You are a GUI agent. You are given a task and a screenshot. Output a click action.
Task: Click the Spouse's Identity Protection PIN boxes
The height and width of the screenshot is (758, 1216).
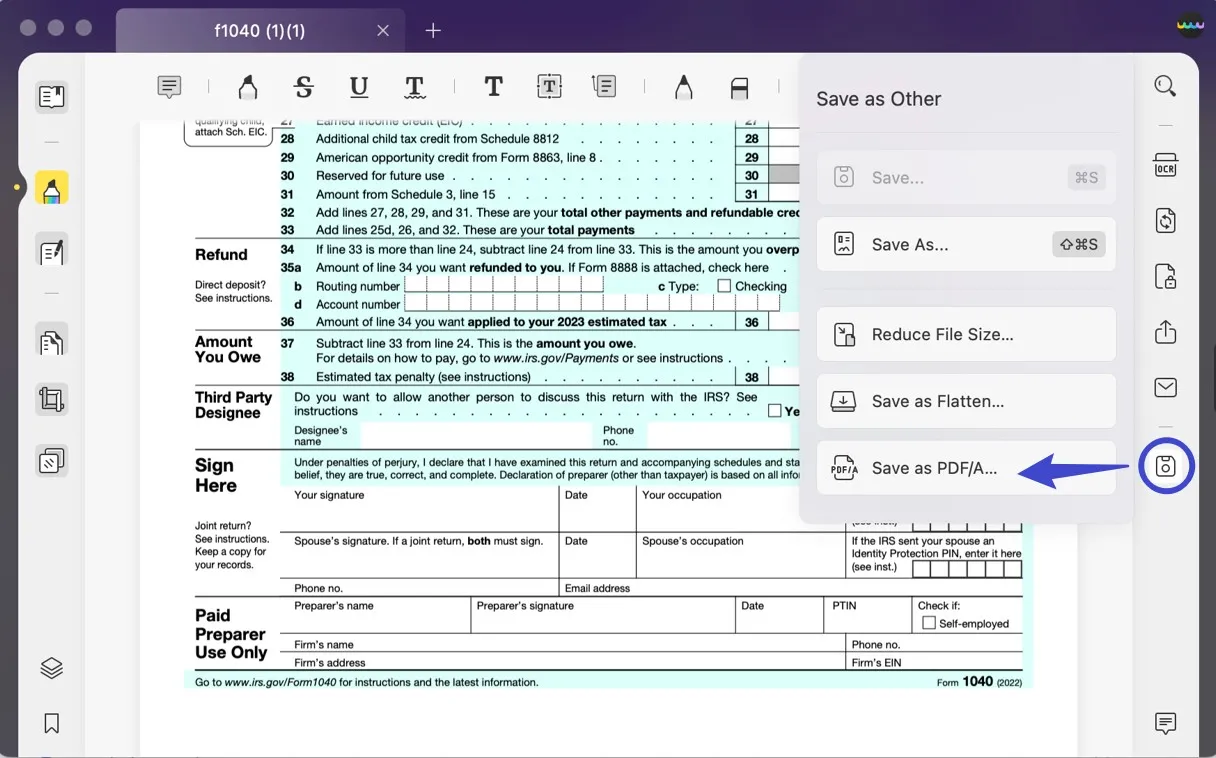tap(967, 569)
